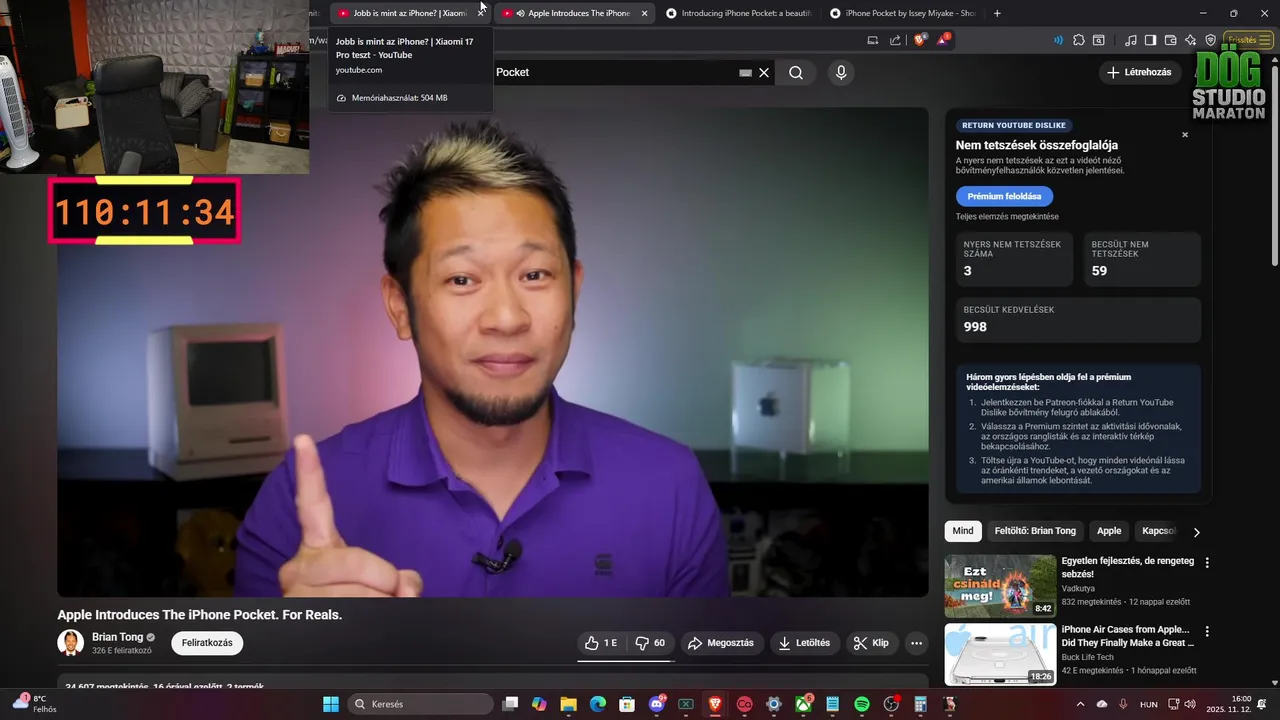Click the blue sound-wave extension icon

(1058, 40)
